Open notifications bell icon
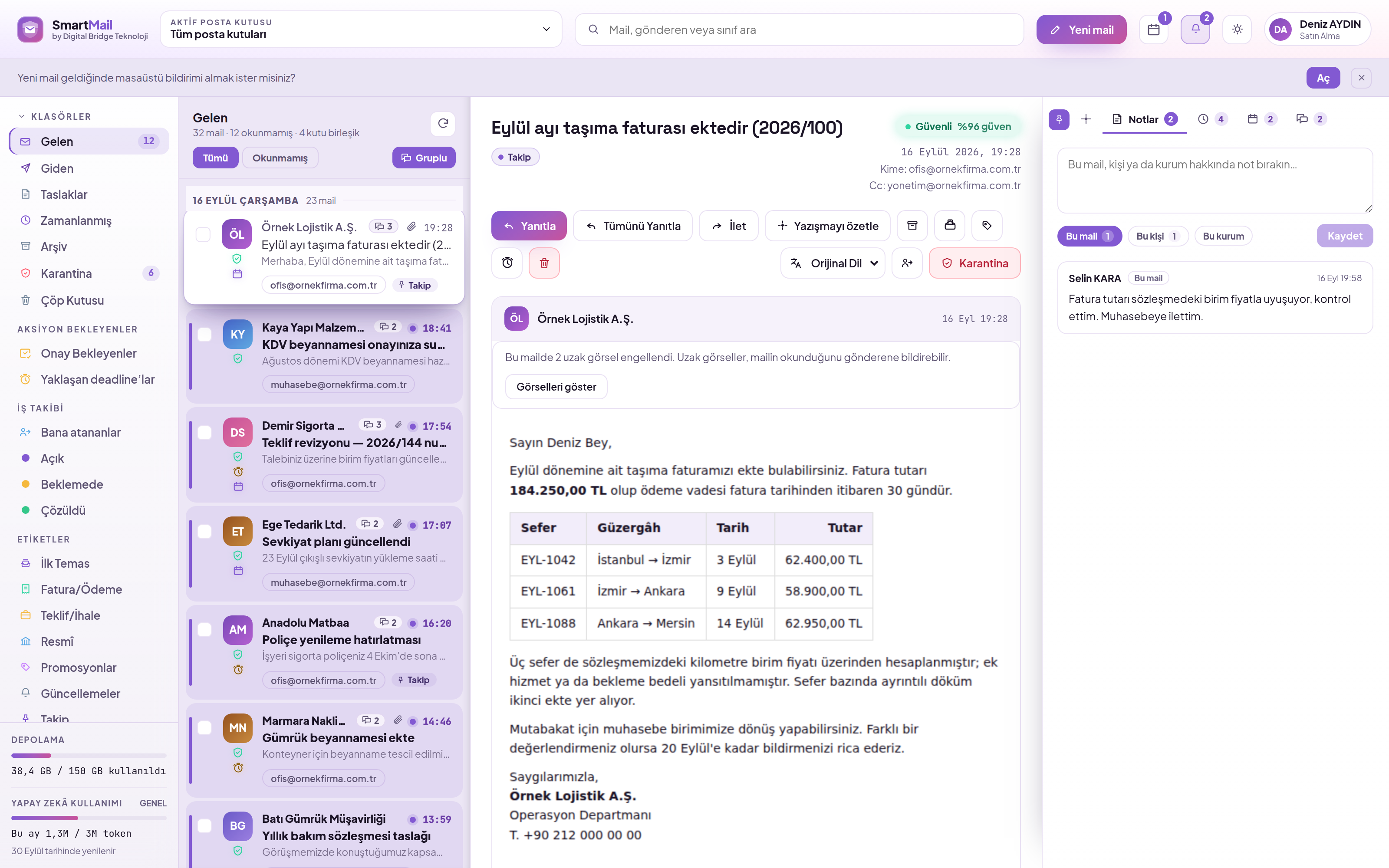This screenshot has width=1389, height=868. 1195,30
